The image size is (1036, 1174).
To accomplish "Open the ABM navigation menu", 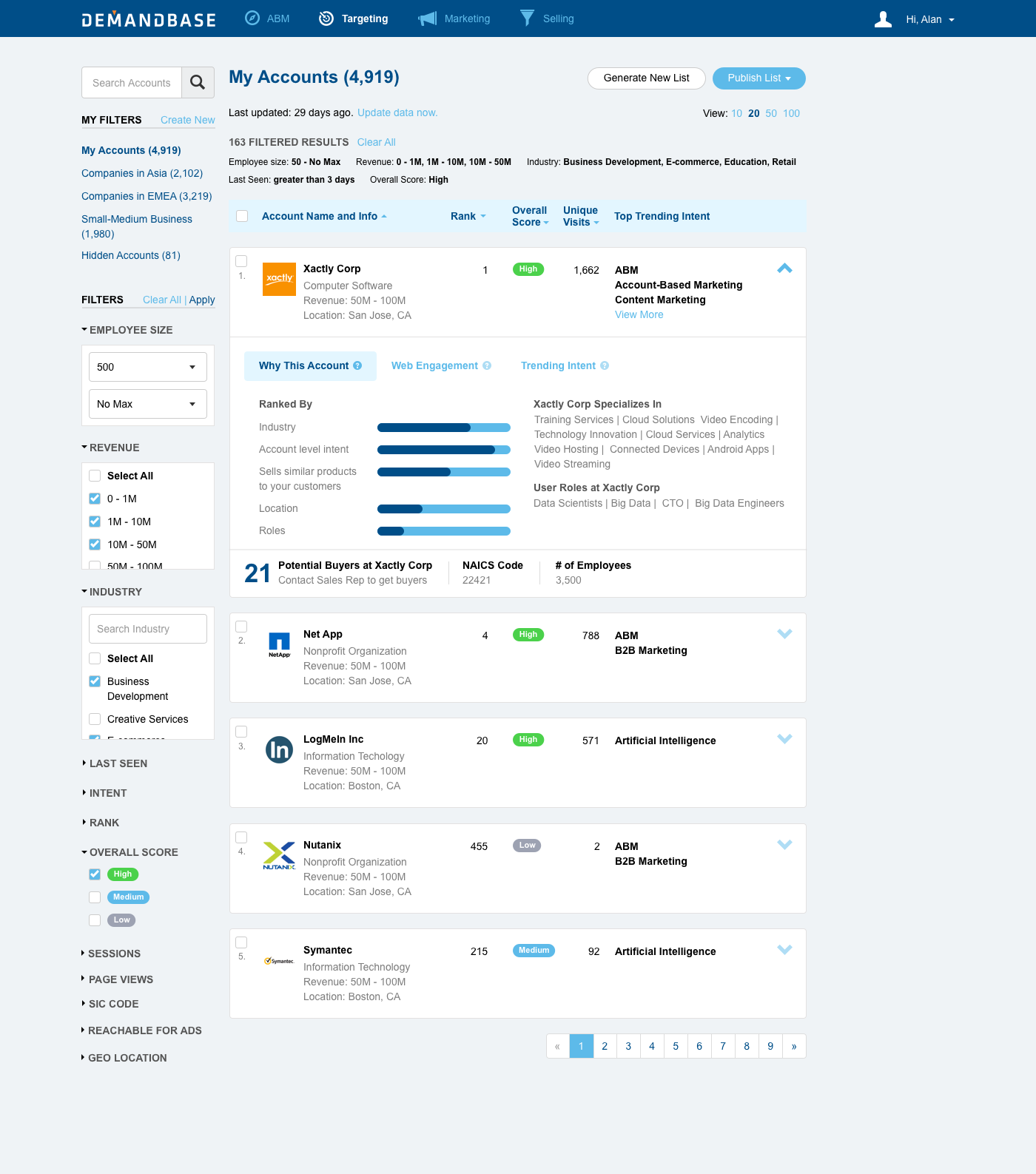I will [267, 18].
